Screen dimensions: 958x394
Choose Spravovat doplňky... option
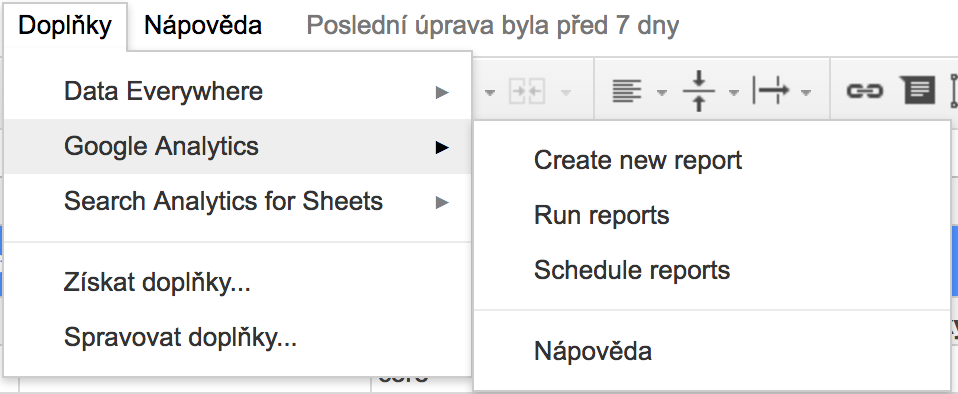pos(238,338)
